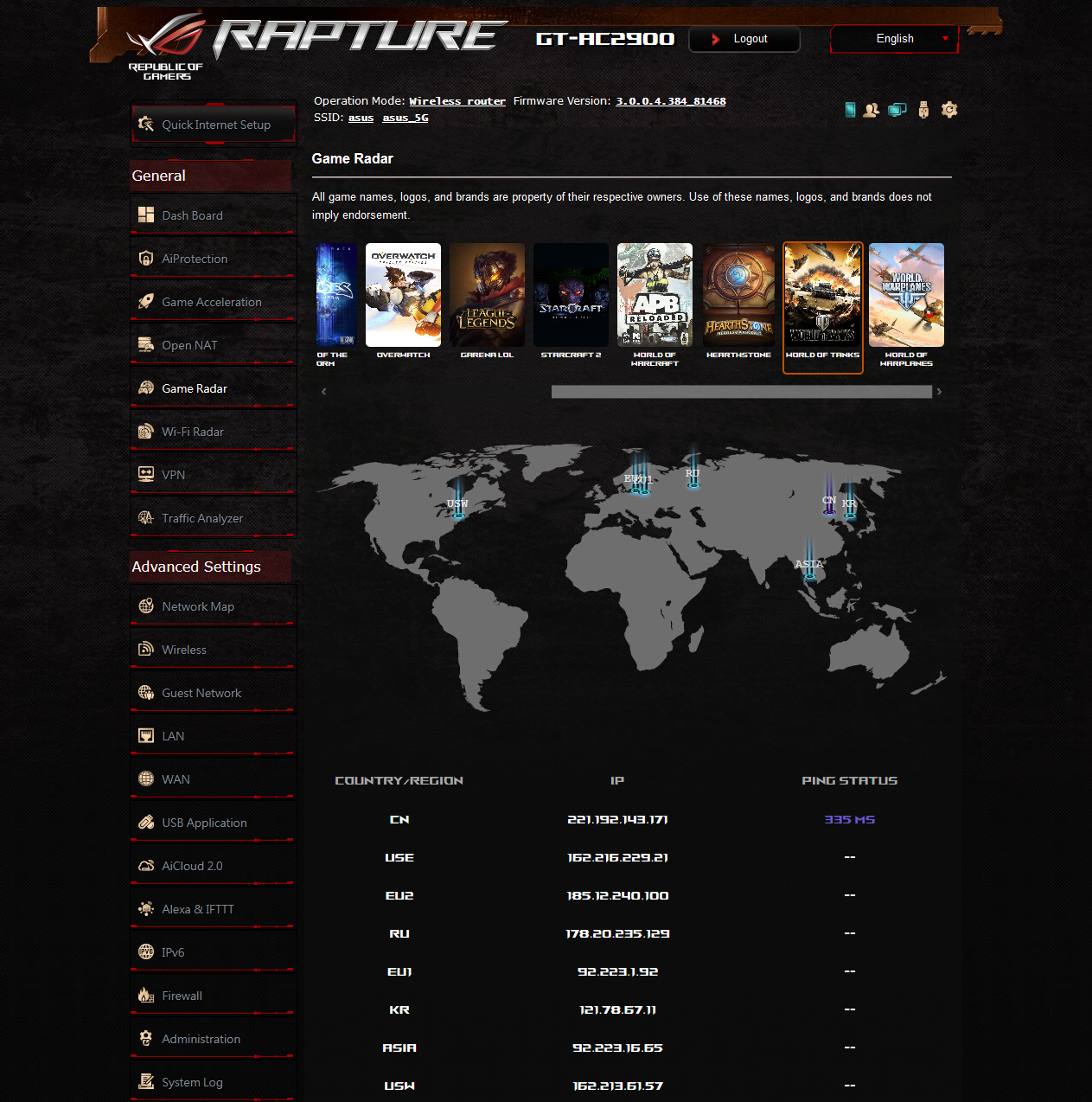Click the KR server marker on map

coord(850,505)
